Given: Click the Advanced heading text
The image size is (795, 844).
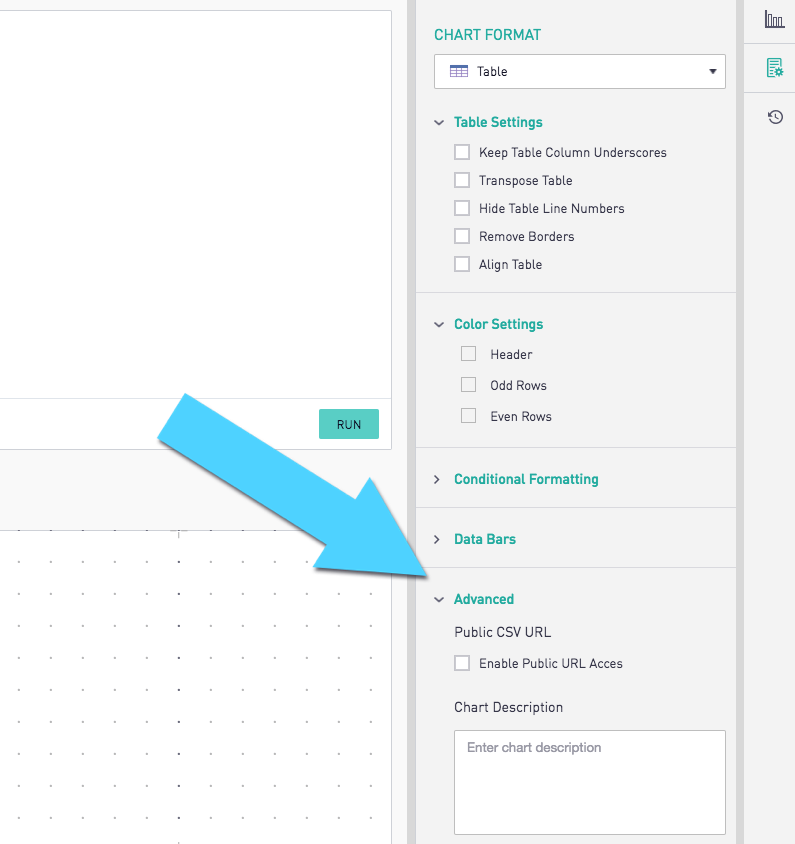Looking at the screenshot, I should click(x=484, y=600).
